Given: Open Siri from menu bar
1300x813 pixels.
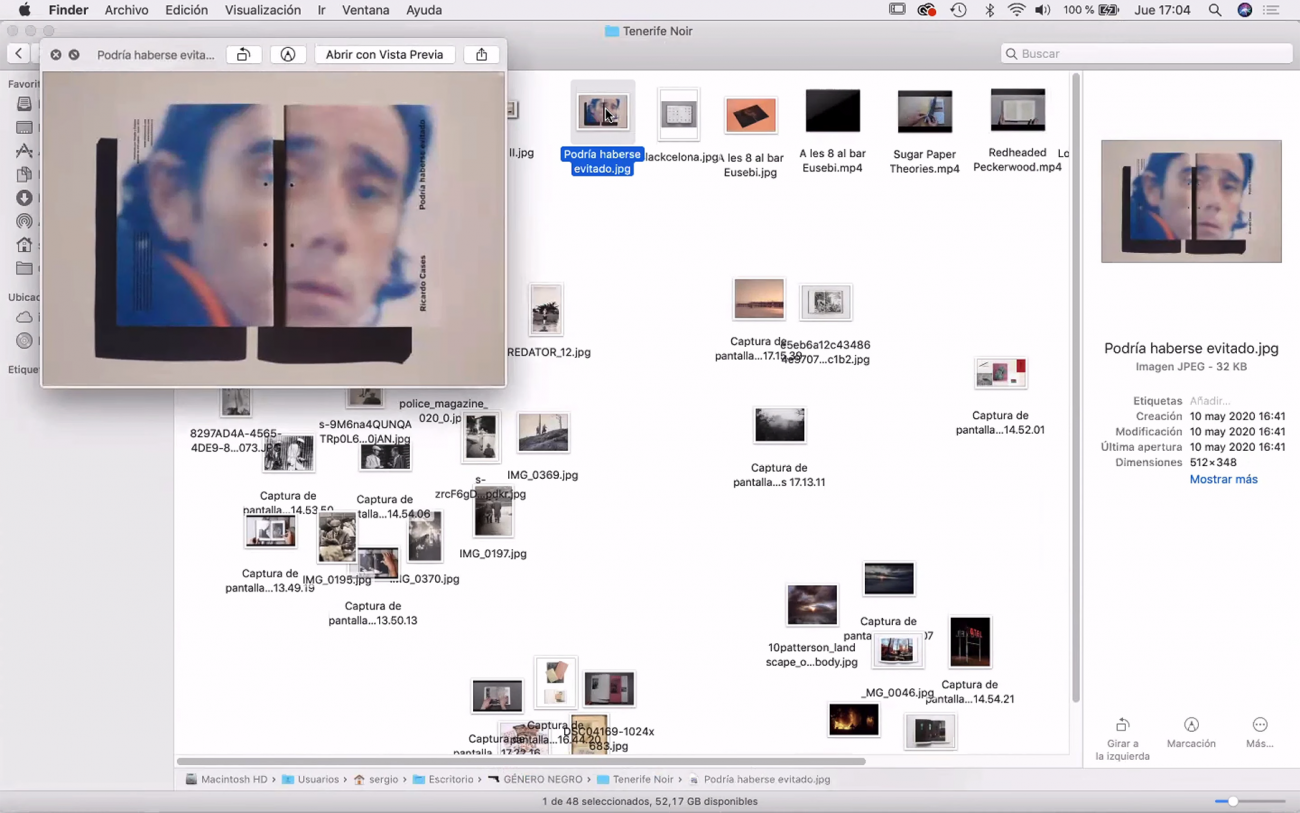Looking at the screenshot, I should (x=1245, y=10).
